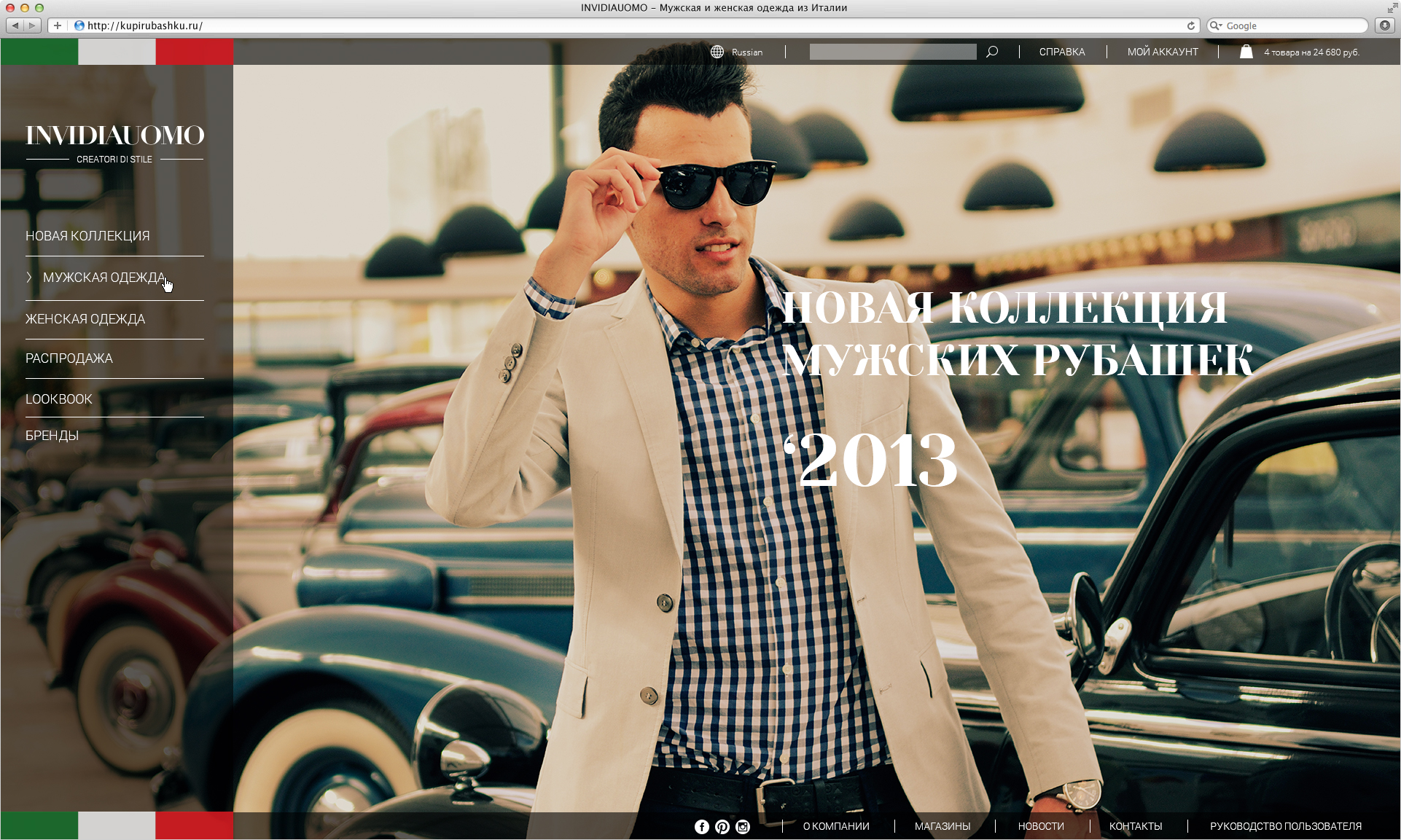Reload the page with the refresh icon
This screenshot has height=840, width=1401.
1191,25
